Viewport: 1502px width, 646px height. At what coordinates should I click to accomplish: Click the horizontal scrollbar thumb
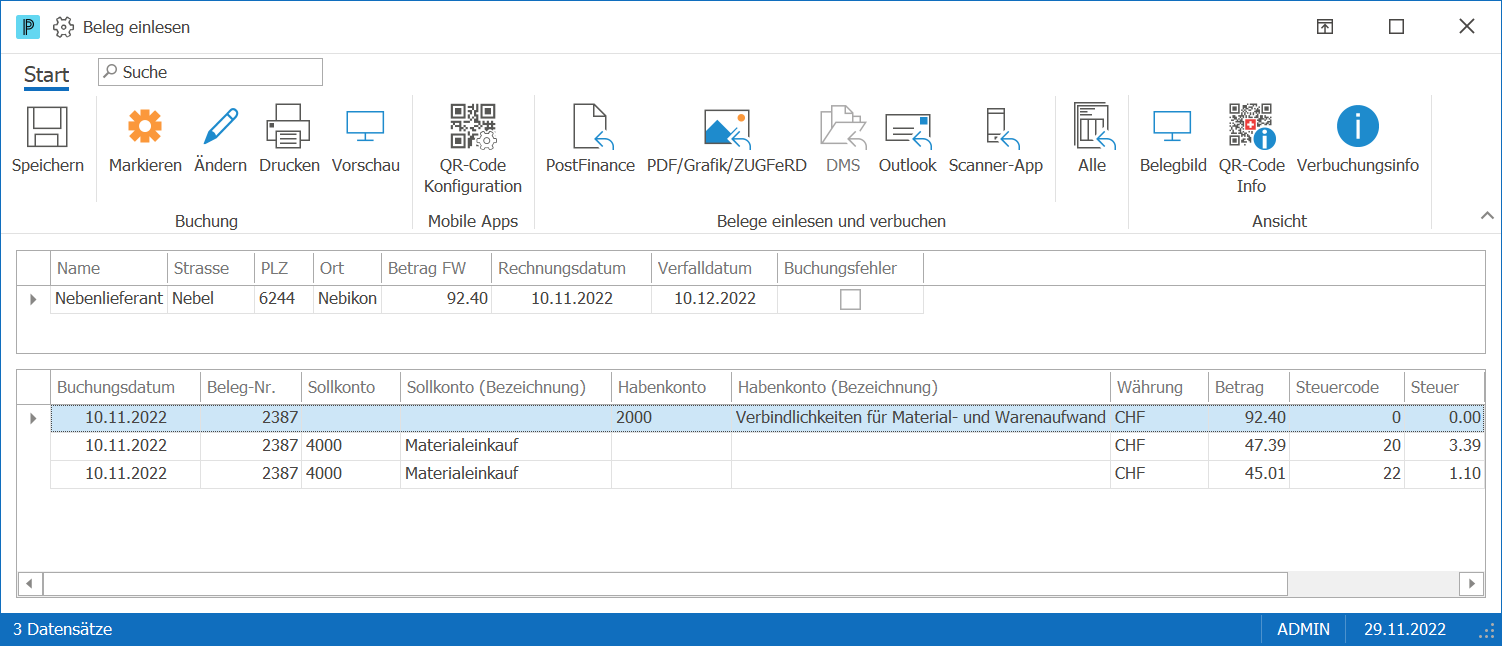pyautogui.click(x=665, y=583)
